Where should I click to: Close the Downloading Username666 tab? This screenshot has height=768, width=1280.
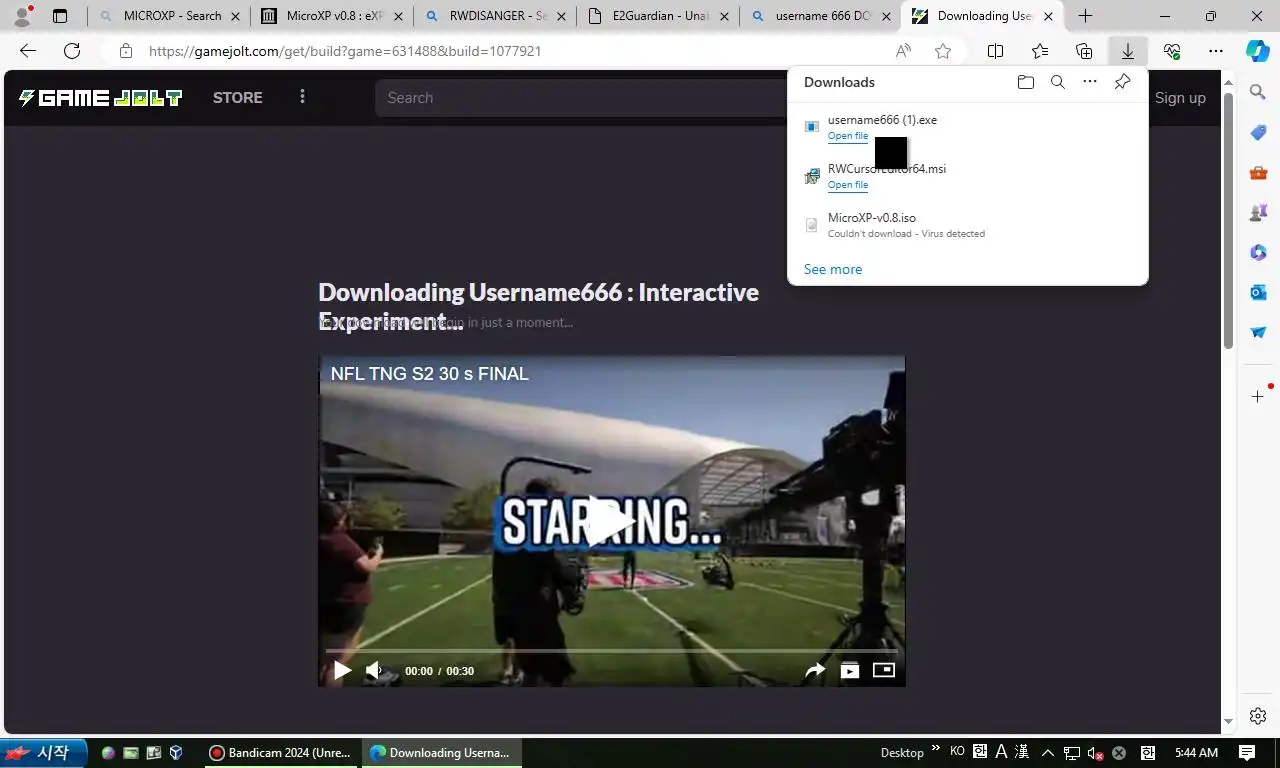click(1048, 16)
